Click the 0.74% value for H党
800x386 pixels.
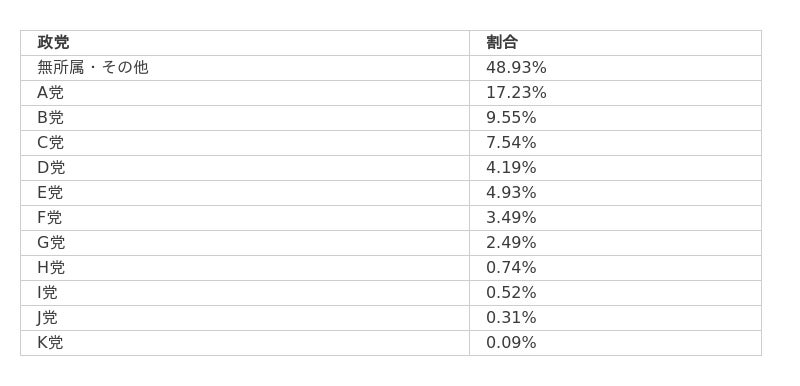pyautogui.click(x=511, y=268)
